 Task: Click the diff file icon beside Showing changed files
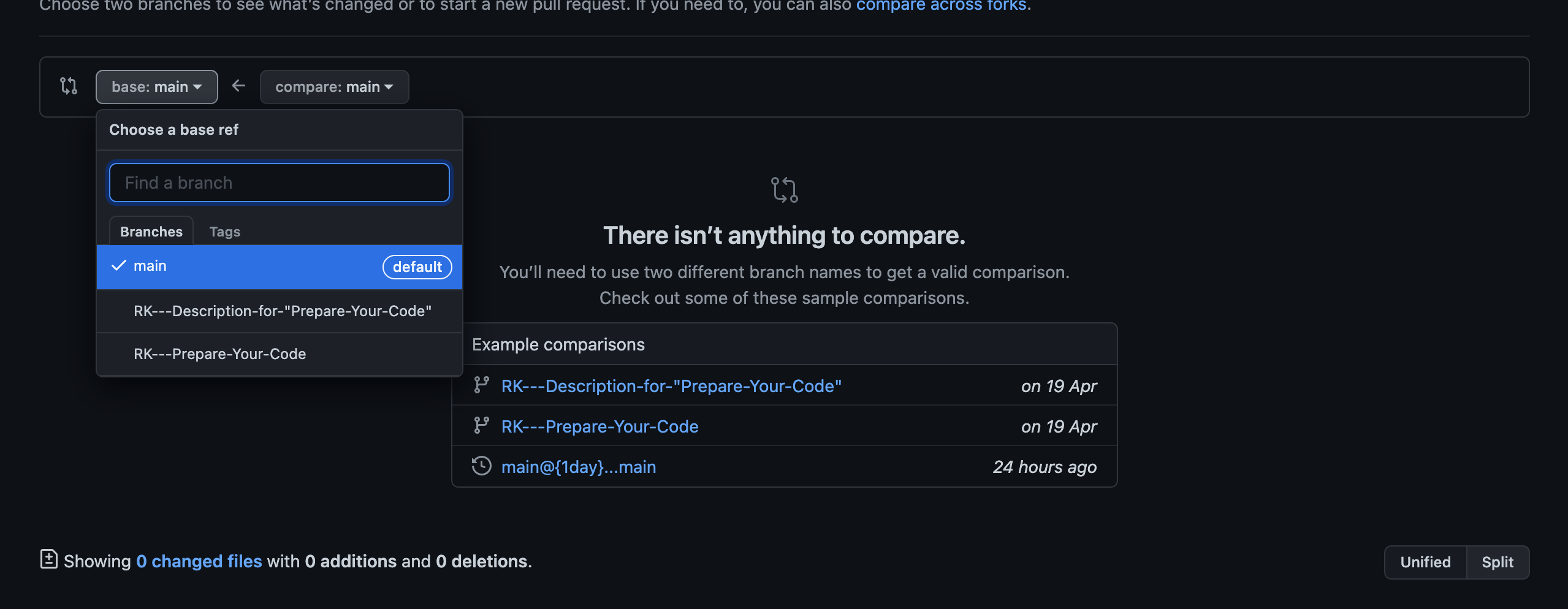[48, 560]
